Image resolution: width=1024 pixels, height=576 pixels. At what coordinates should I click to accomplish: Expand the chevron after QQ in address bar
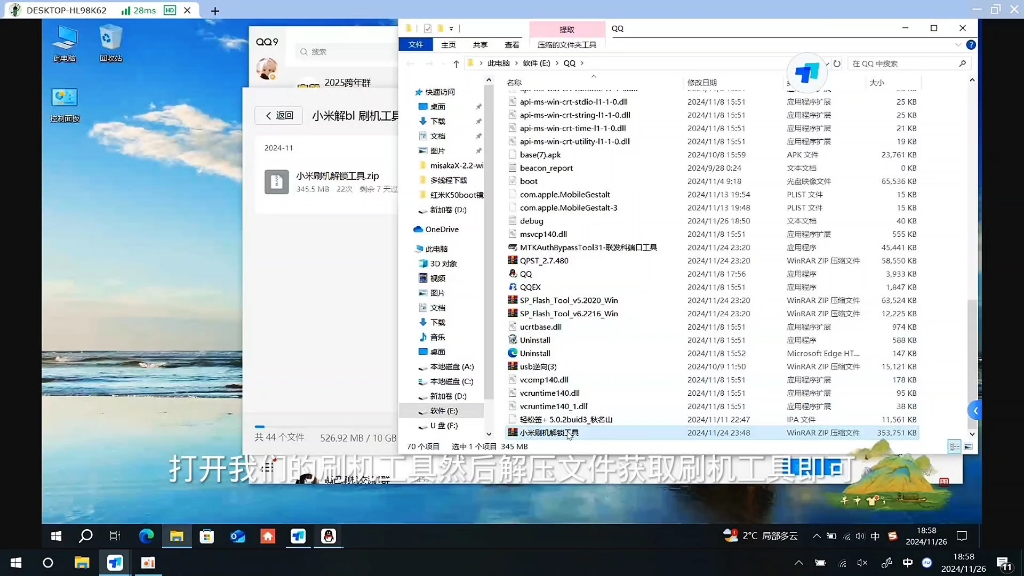click(x=582, y=63)
